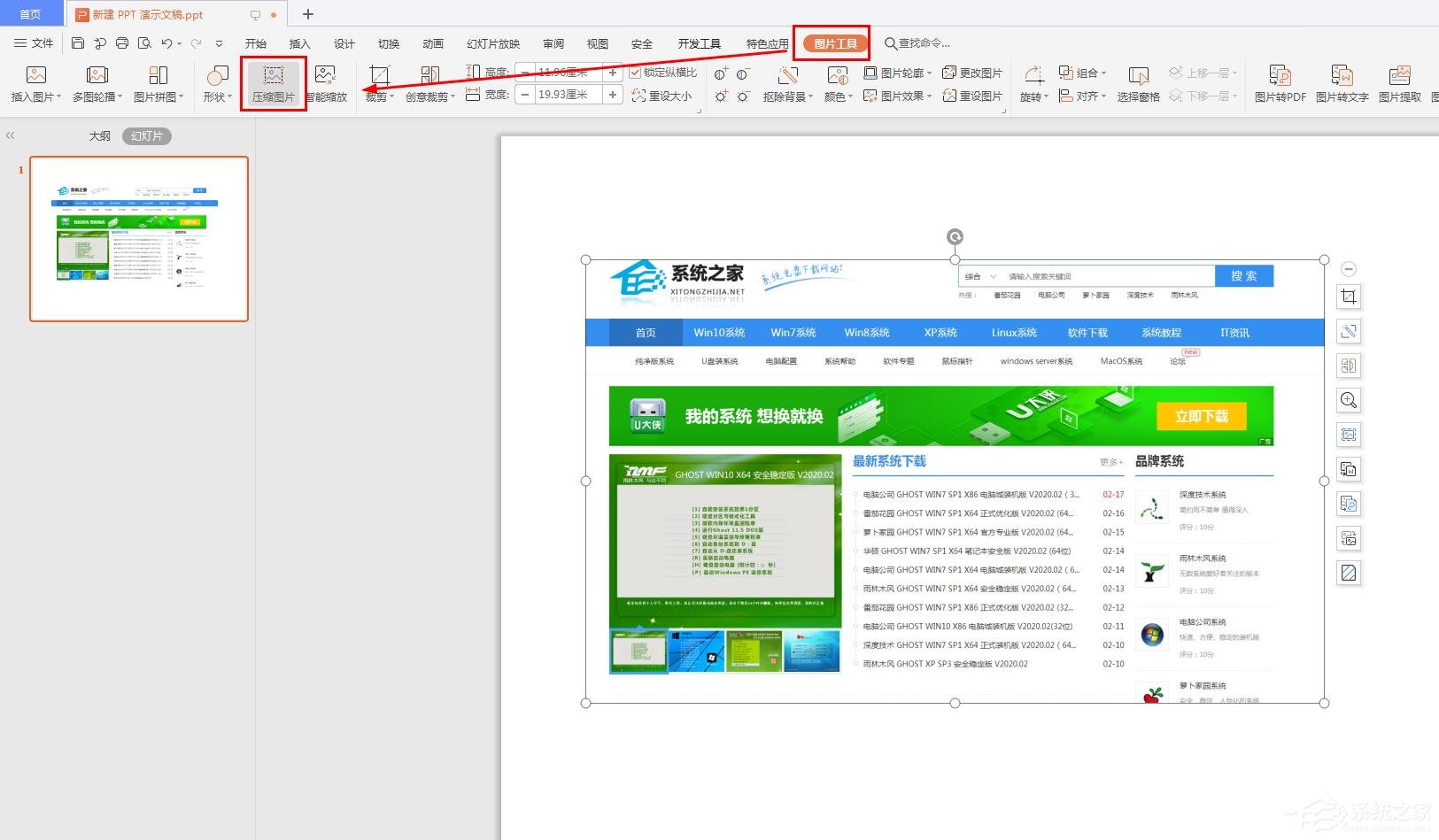Click the magnifier zoom icon beside picture
Image resolution: width=1439 pixels, height=840 pixels.
pyautogui.click(x=1349, y=400)
